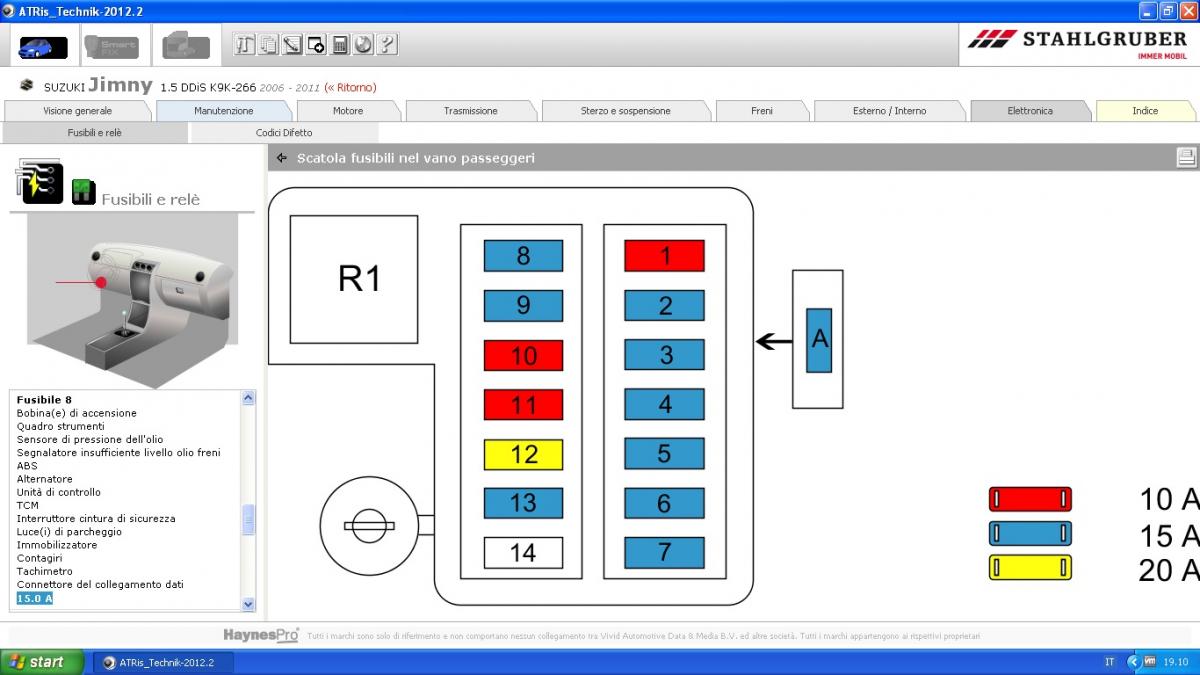Click the fuse list scrollbar thumb
This screenshot has width=1200, height=675.
tap(249, 520)
